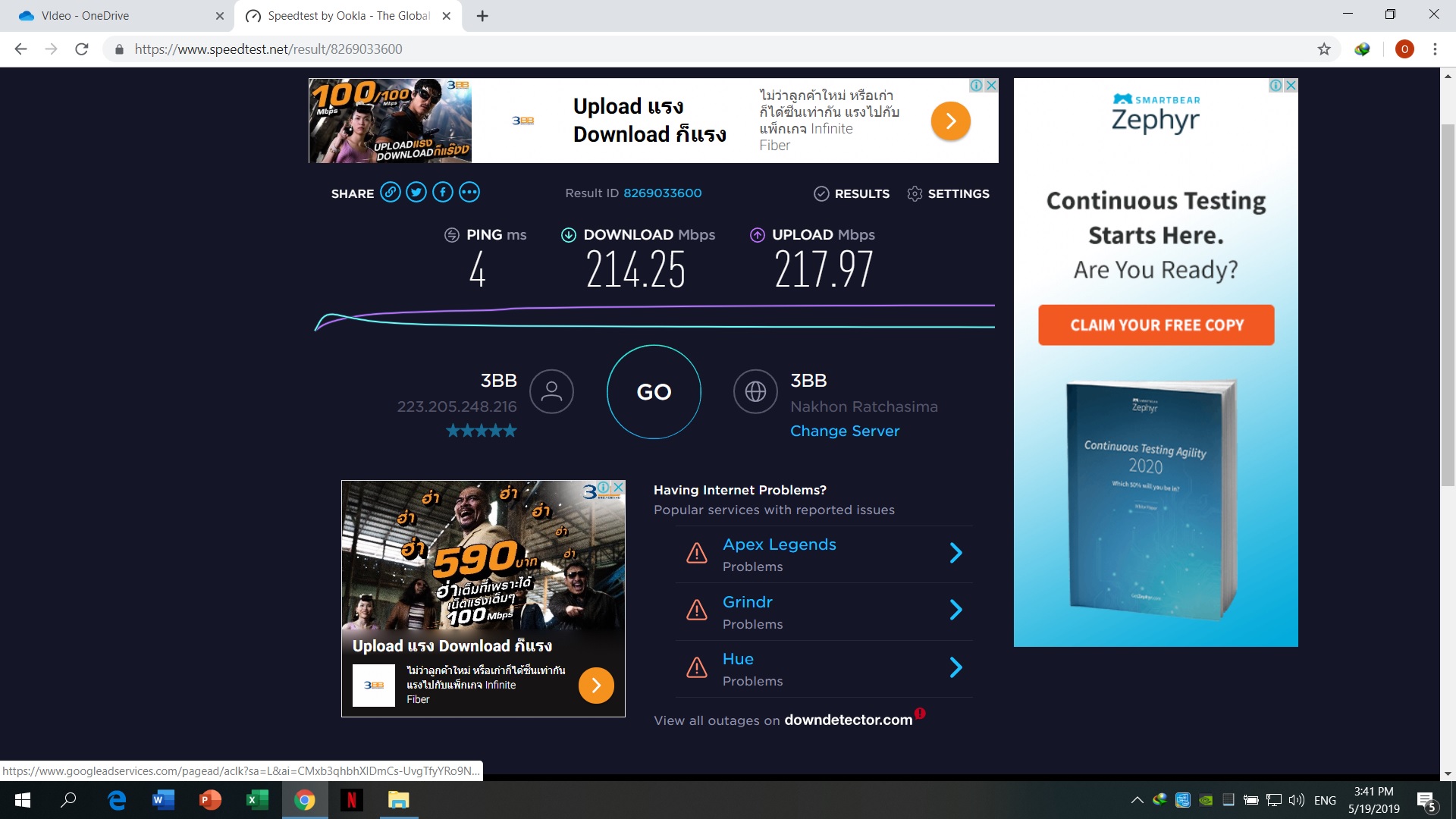Rate 3BB with the stars
This screenshot has width=1456, height=819.
(482, 431)
